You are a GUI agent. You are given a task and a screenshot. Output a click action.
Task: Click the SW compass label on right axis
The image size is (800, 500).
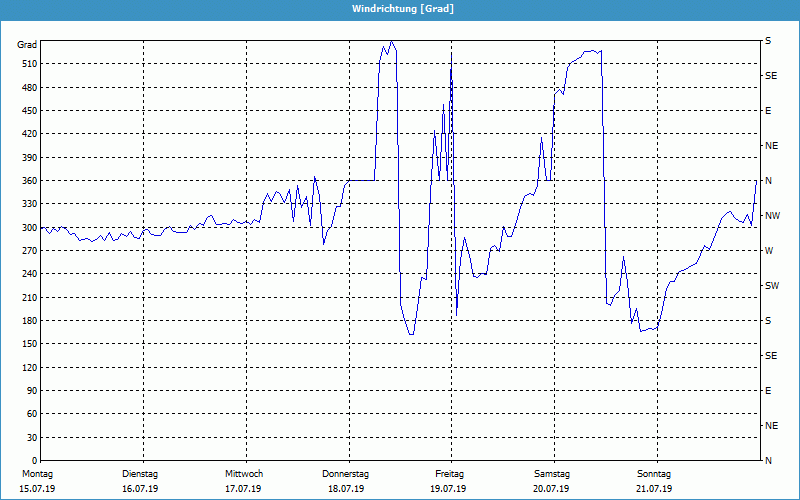click(x=771, y=286)
